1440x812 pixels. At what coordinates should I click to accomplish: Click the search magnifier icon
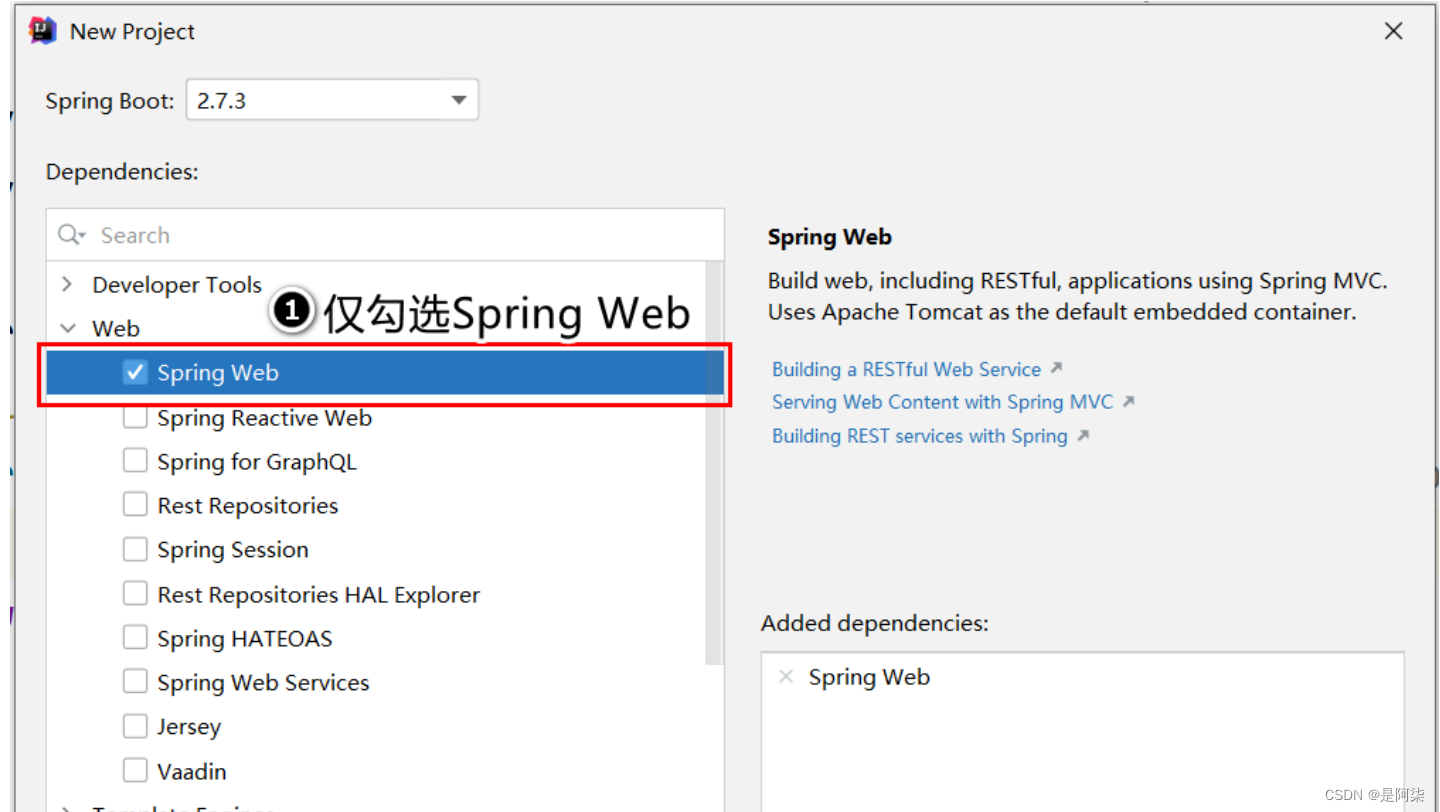71,235
